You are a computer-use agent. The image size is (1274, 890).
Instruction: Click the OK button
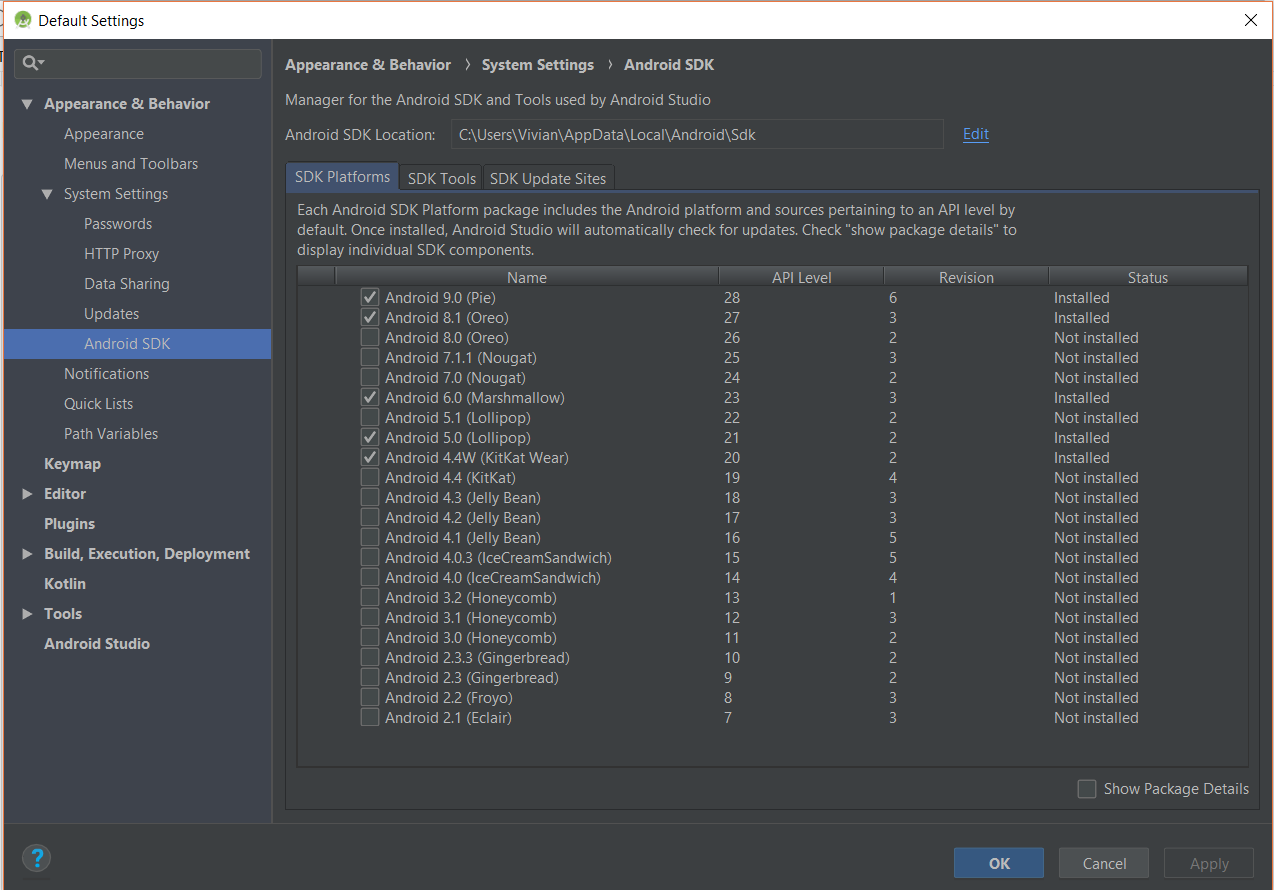999,863
